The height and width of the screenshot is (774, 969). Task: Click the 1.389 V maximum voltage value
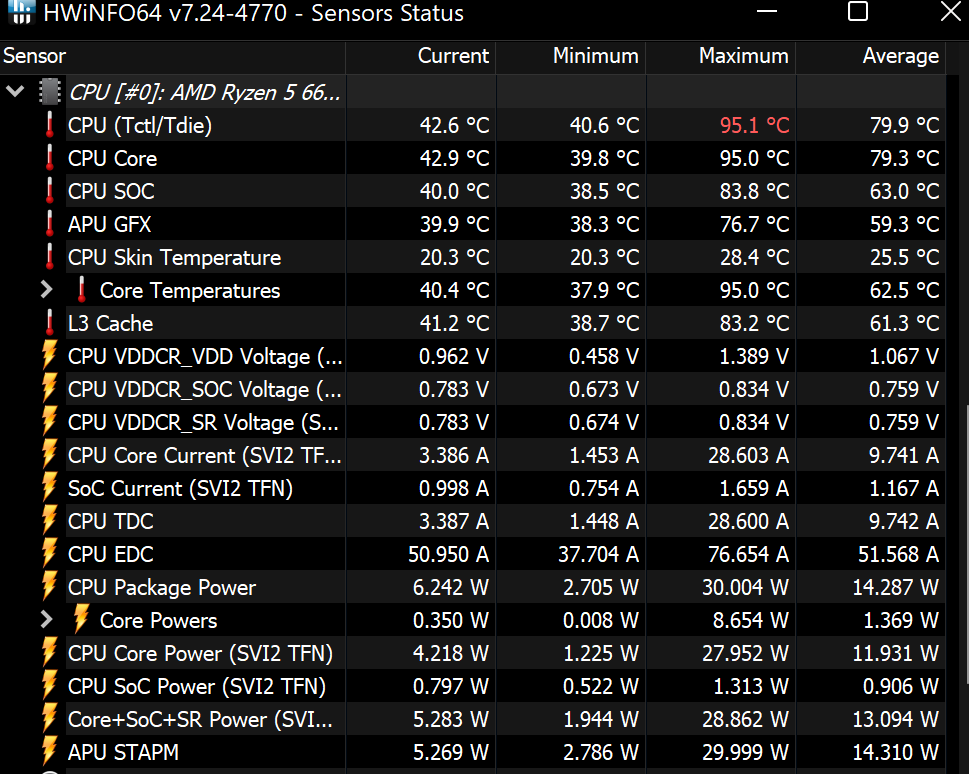755,356
